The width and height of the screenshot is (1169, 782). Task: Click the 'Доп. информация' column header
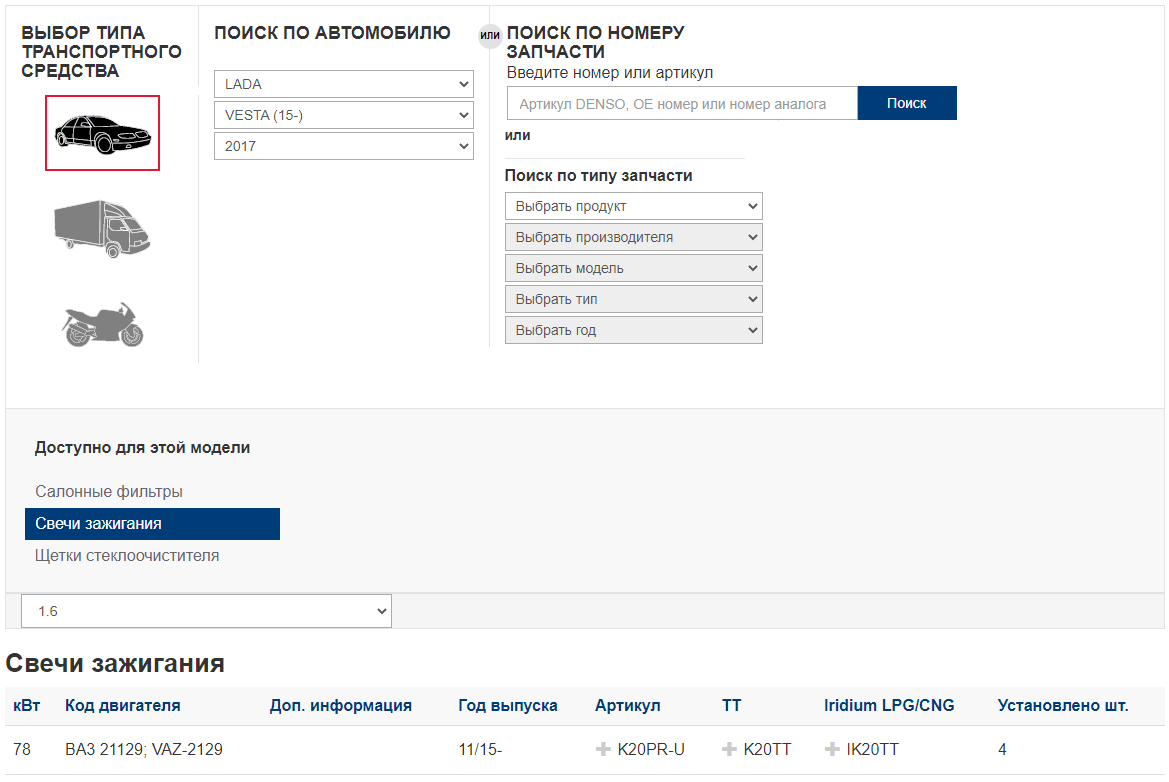point(341,705)
